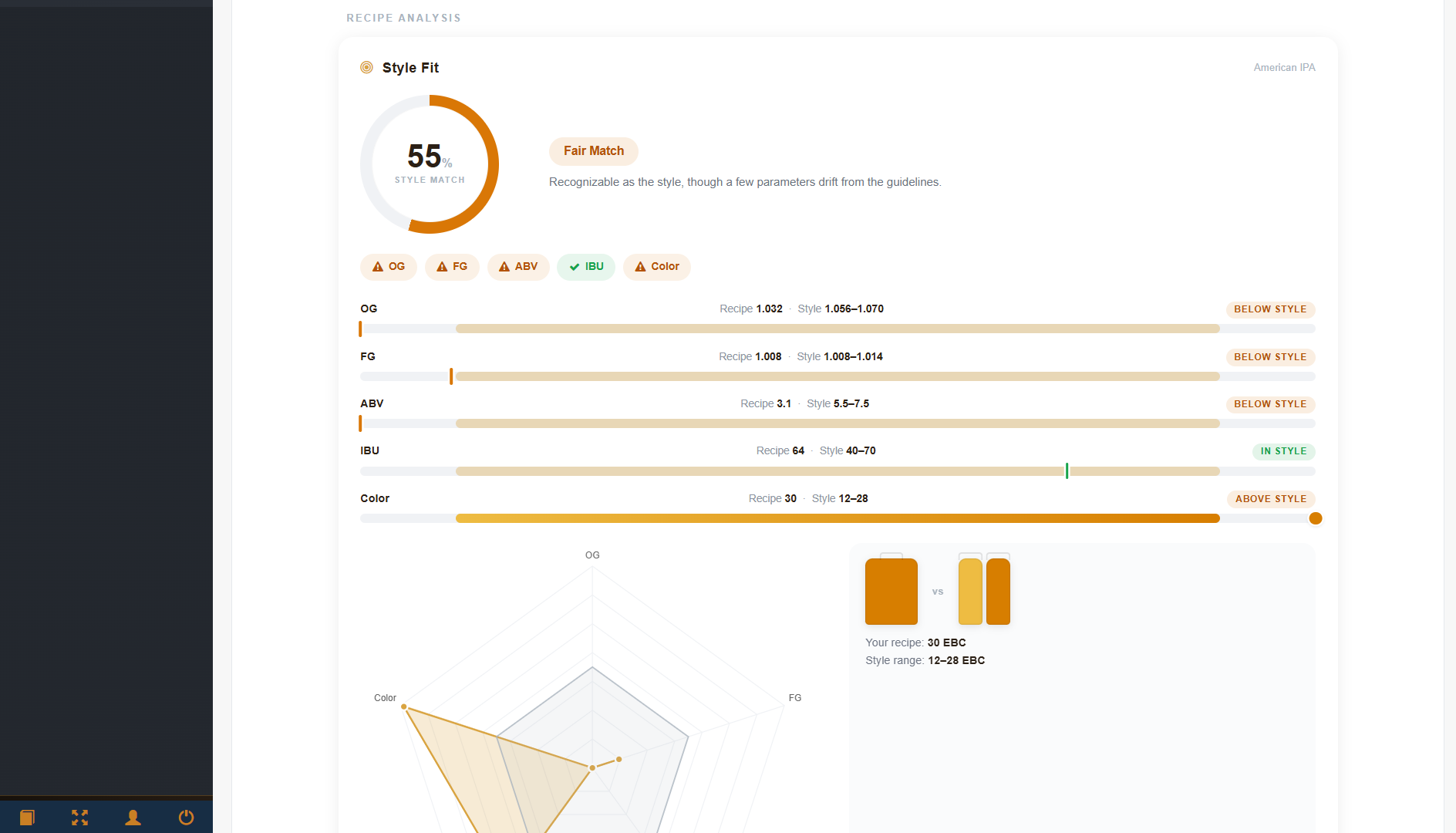Click the Color axis label on radar chart

pos(385,698)
